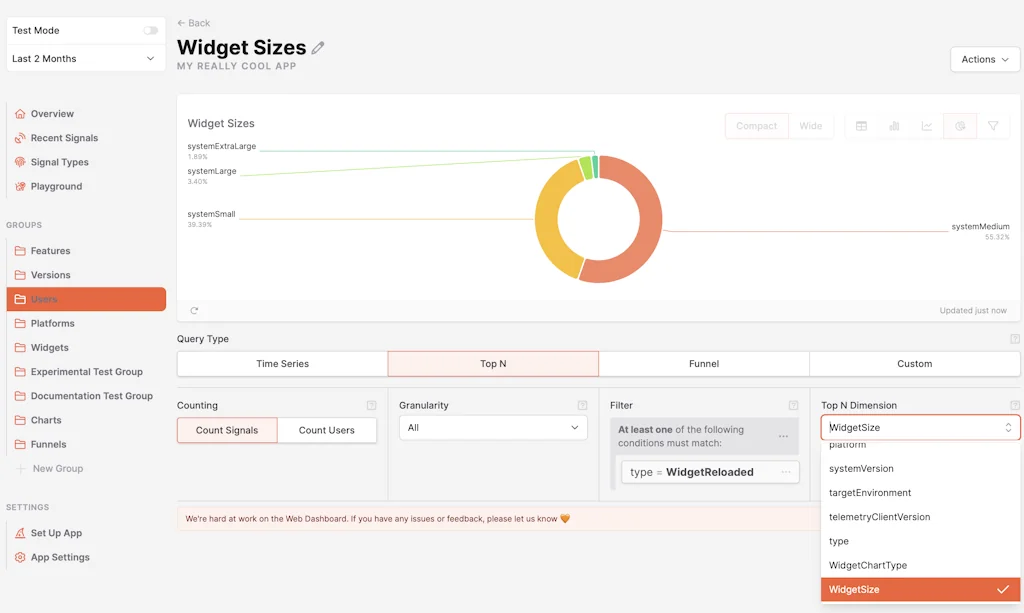This screenshot has width=1024, height=613.
Task: Open options for the WidgetReloaded filter condition
Action: tap(786, 472)
